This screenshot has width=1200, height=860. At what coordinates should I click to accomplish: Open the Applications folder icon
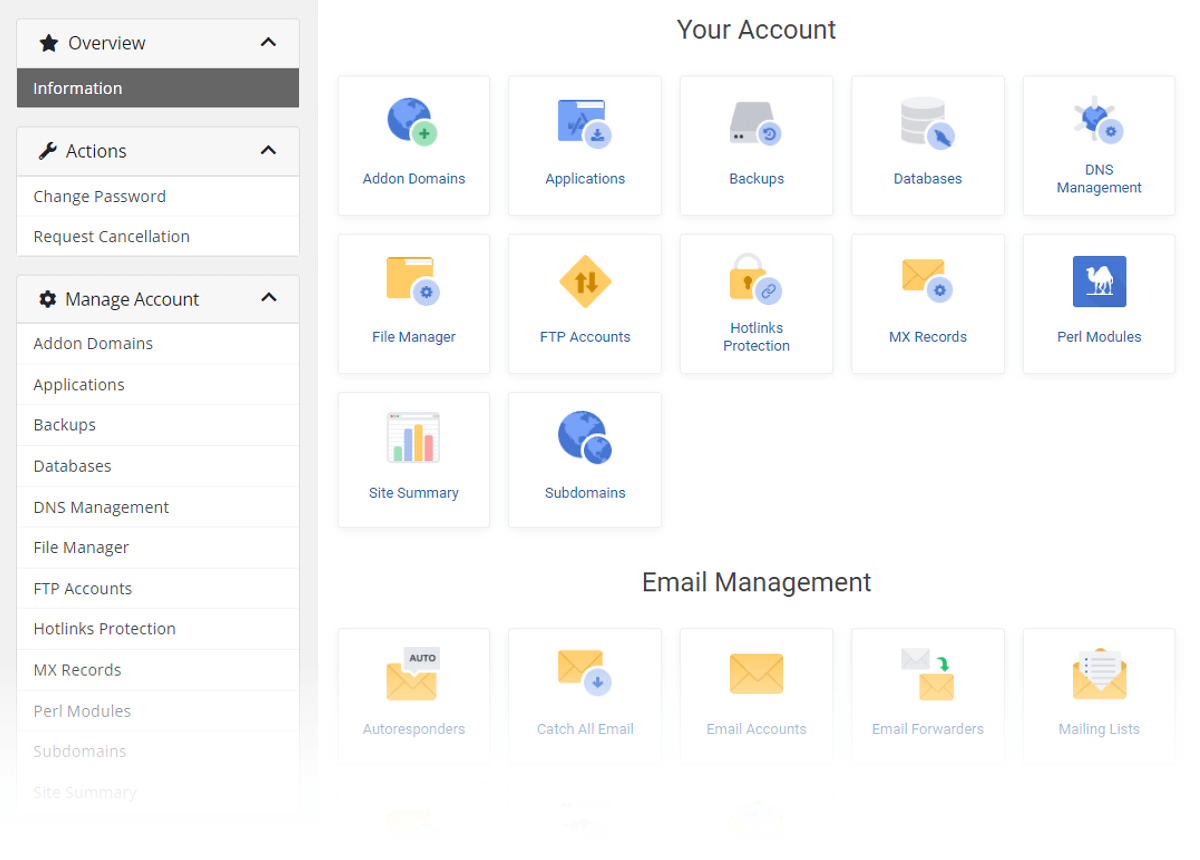tap(585, 122)
